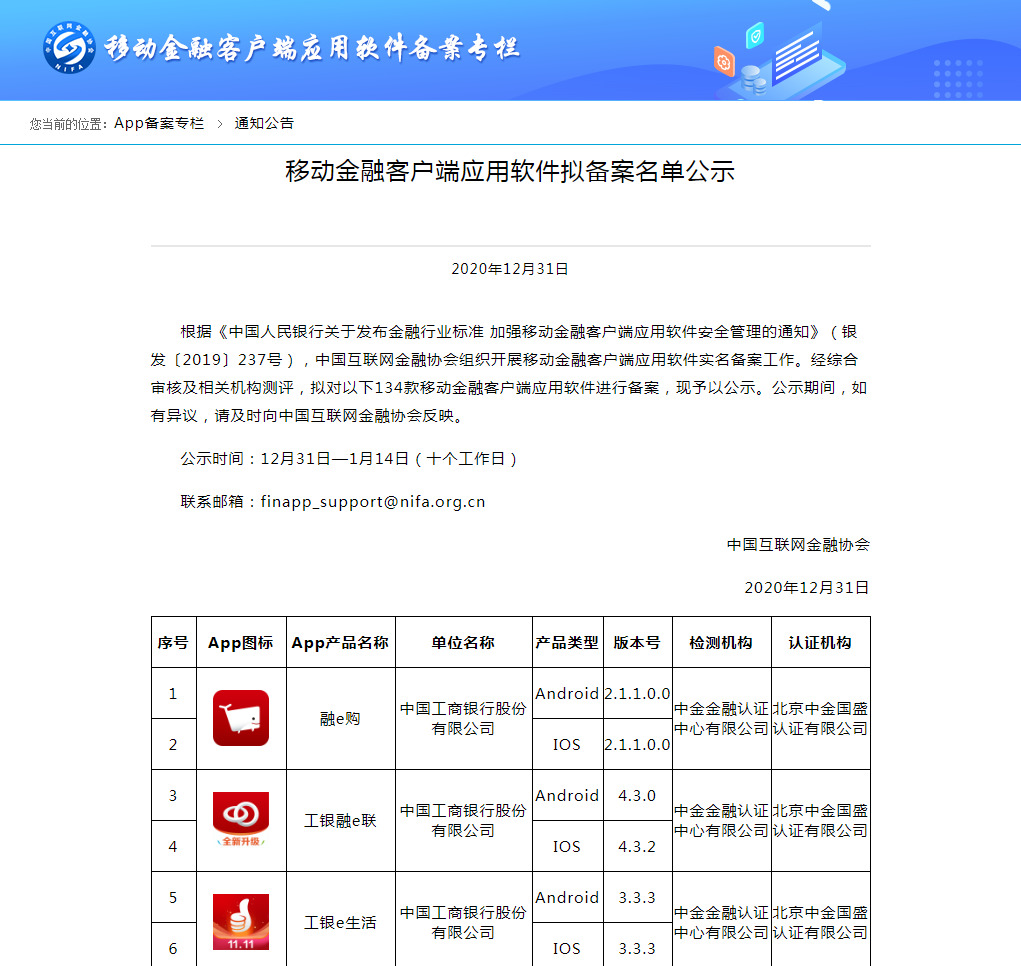Click row number 5 cell
This screenshot has width=1021, height=966.
pyautogui.click(x=173, y=897)
